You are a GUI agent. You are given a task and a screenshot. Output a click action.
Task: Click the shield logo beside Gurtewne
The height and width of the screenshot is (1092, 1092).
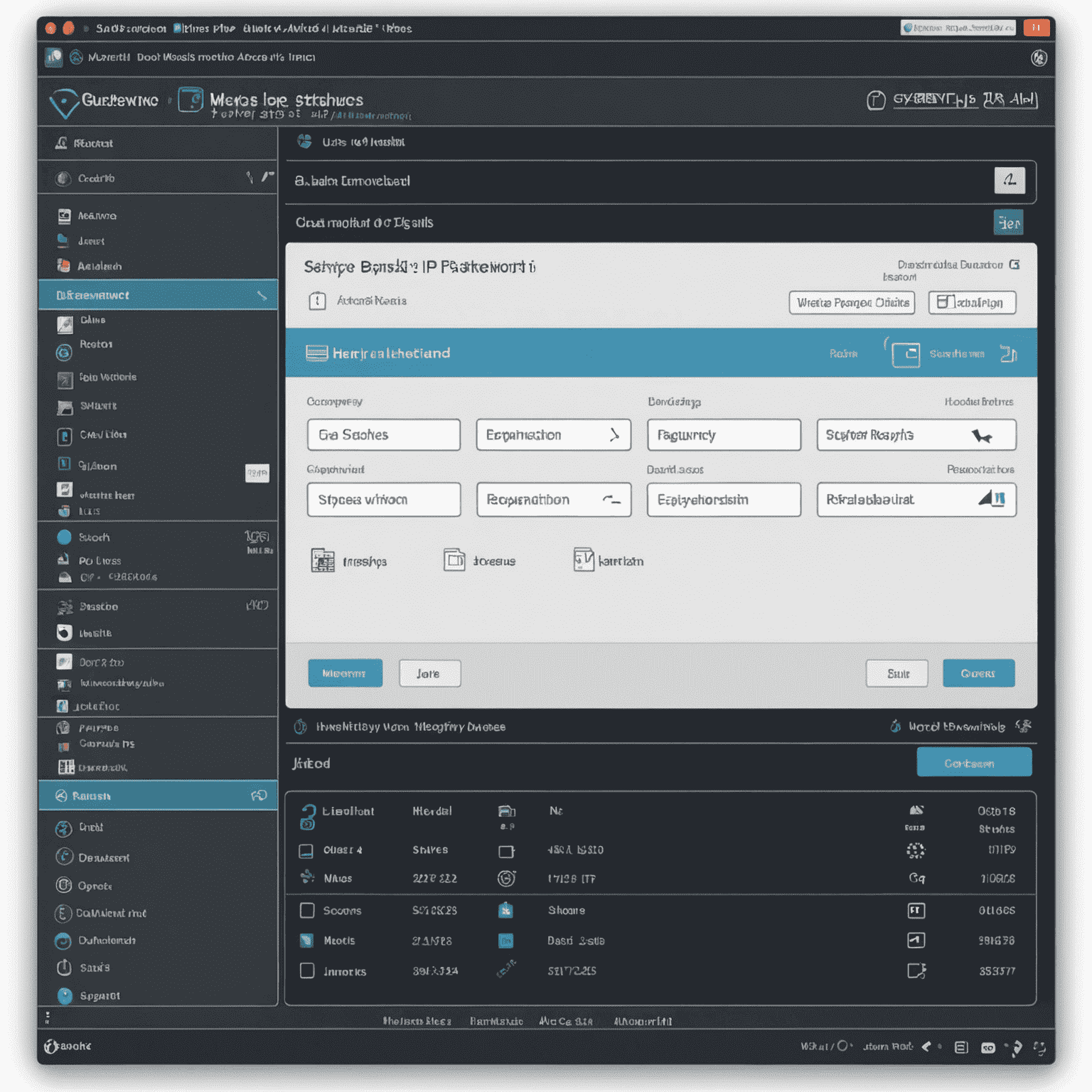coord(64,104)
